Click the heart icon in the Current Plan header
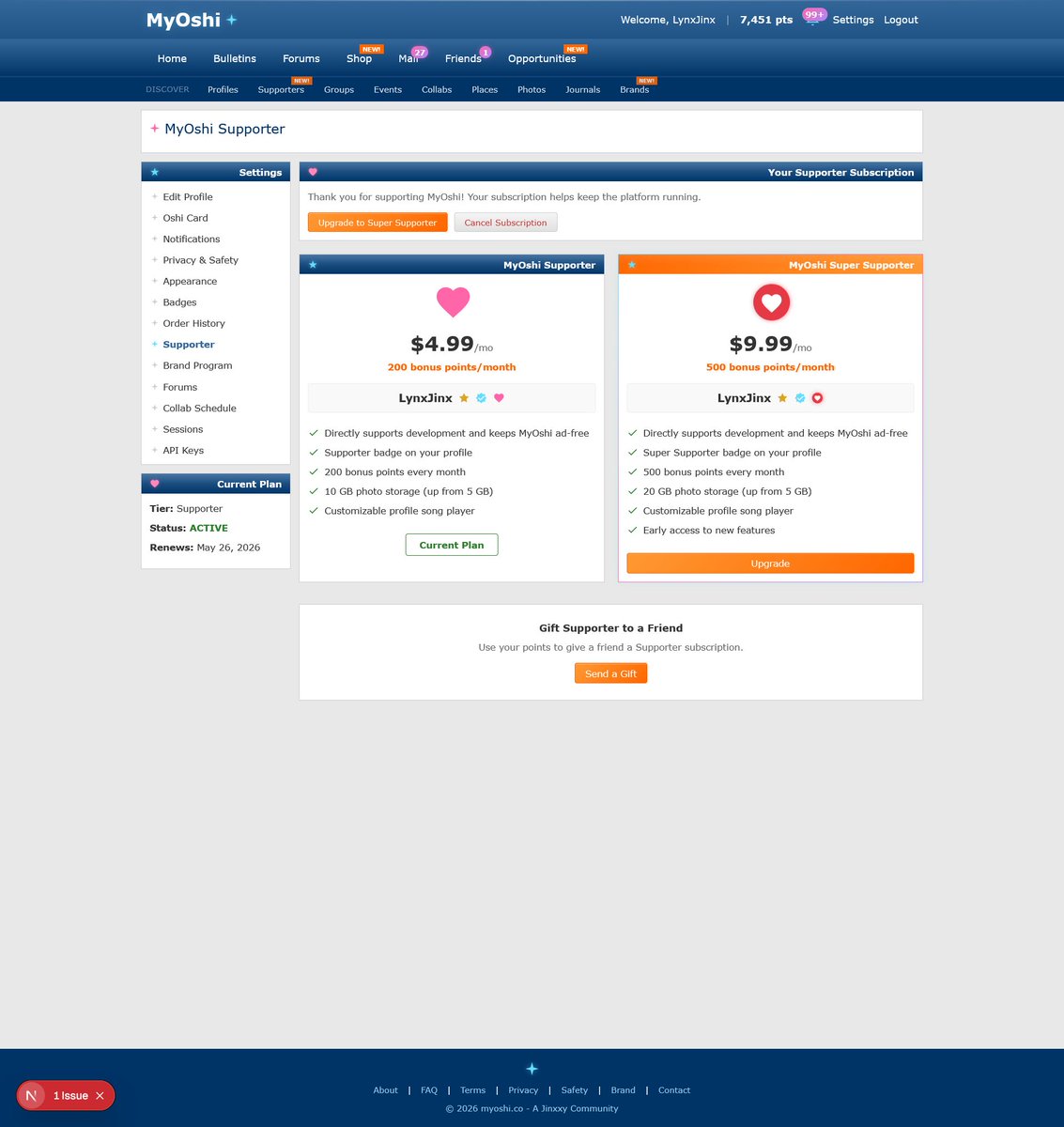The width and height of the screenshot is (1064, 1127). (x=155, y=484)
